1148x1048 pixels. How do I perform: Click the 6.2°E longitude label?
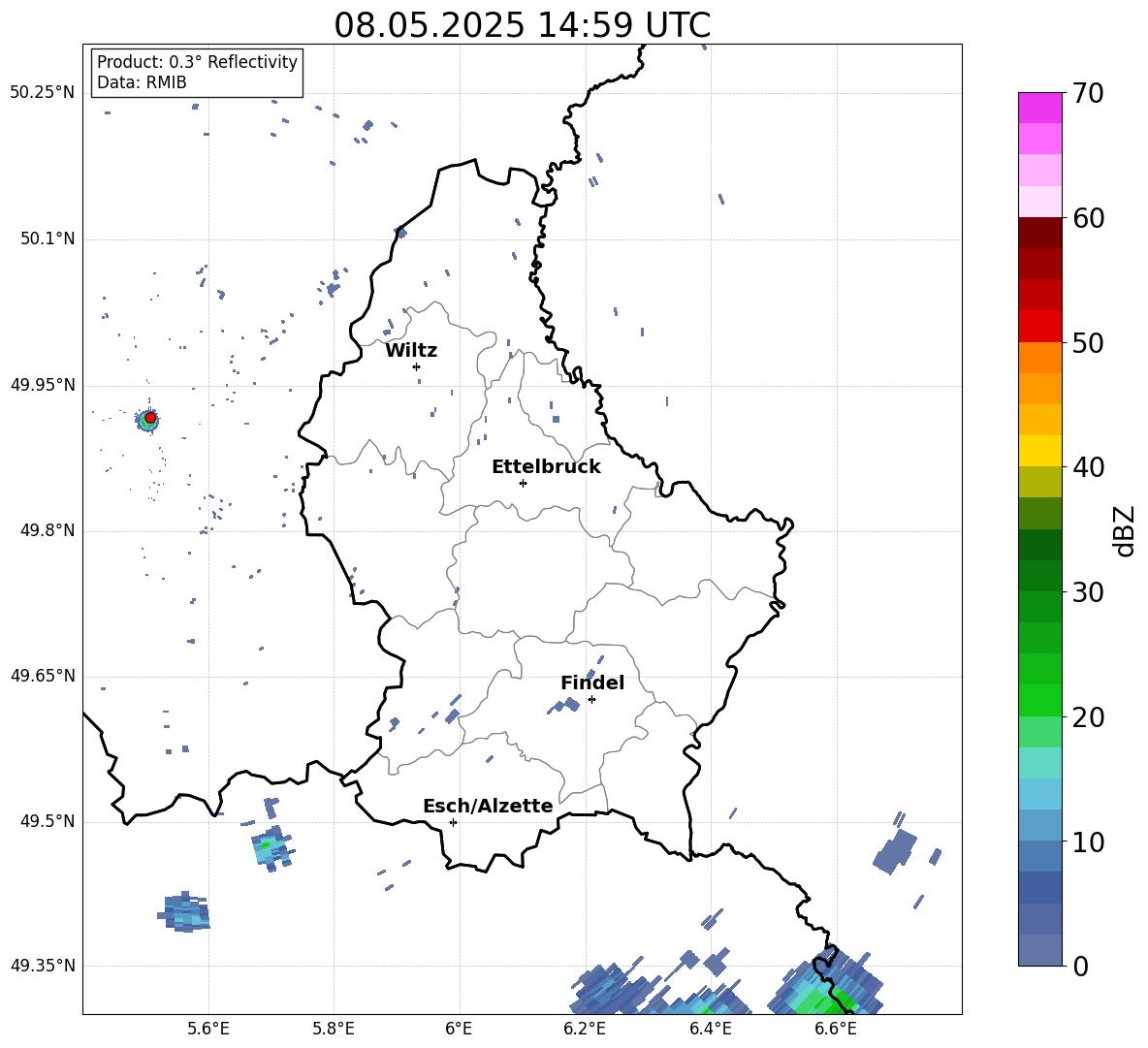[x=585, y=1029]
